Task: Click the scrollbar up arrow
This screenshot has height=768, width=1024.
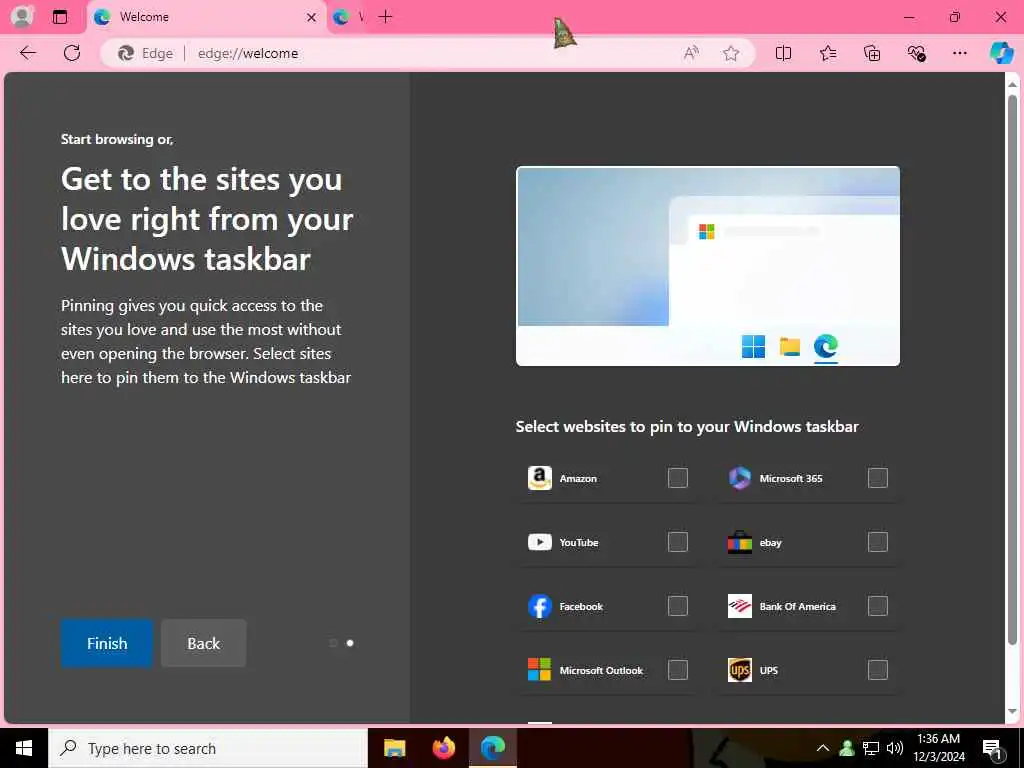Action: [1012, 84]
